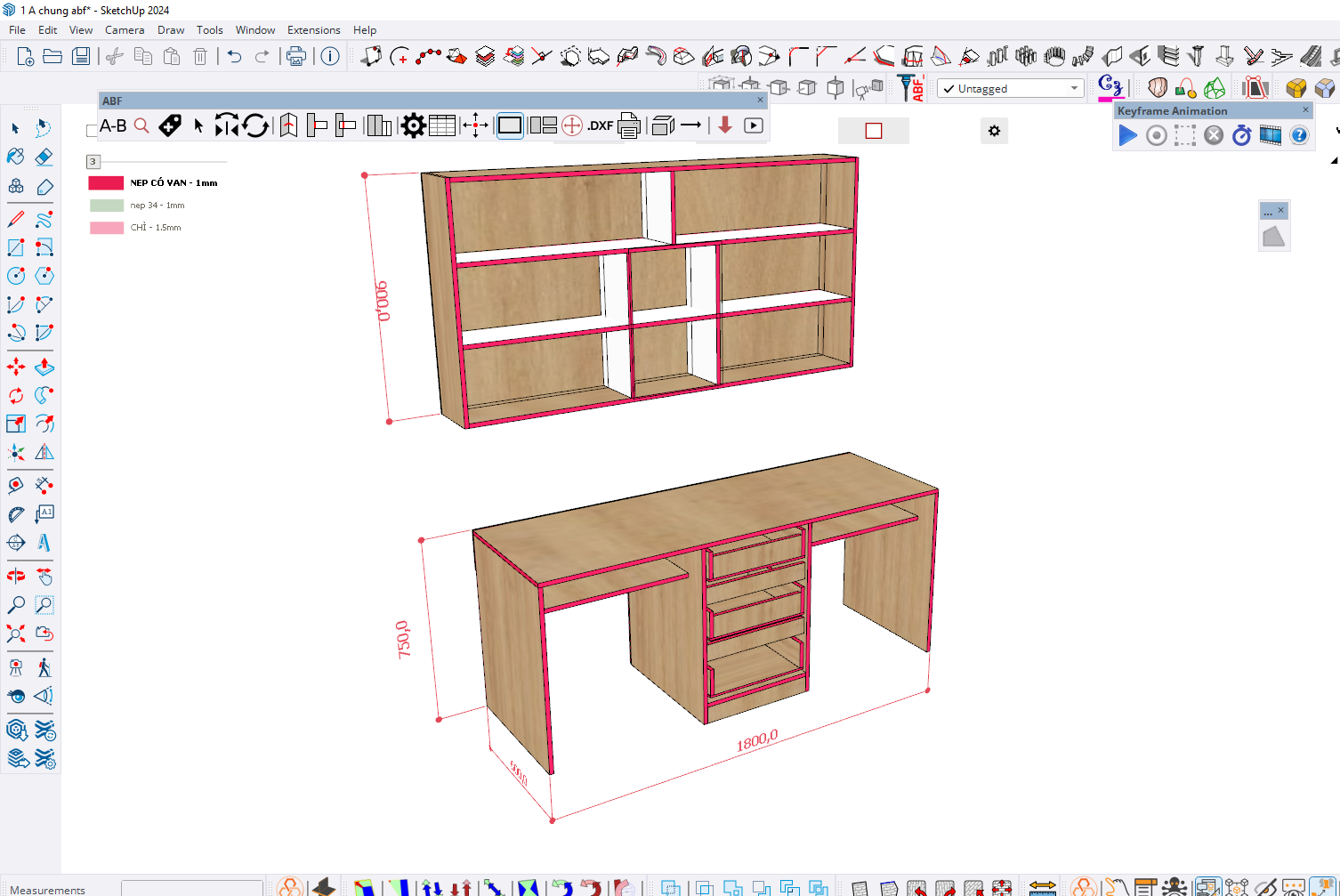Click into the Measurements input box
This screenshot has width=1340, height=896.
click(191, 888)
